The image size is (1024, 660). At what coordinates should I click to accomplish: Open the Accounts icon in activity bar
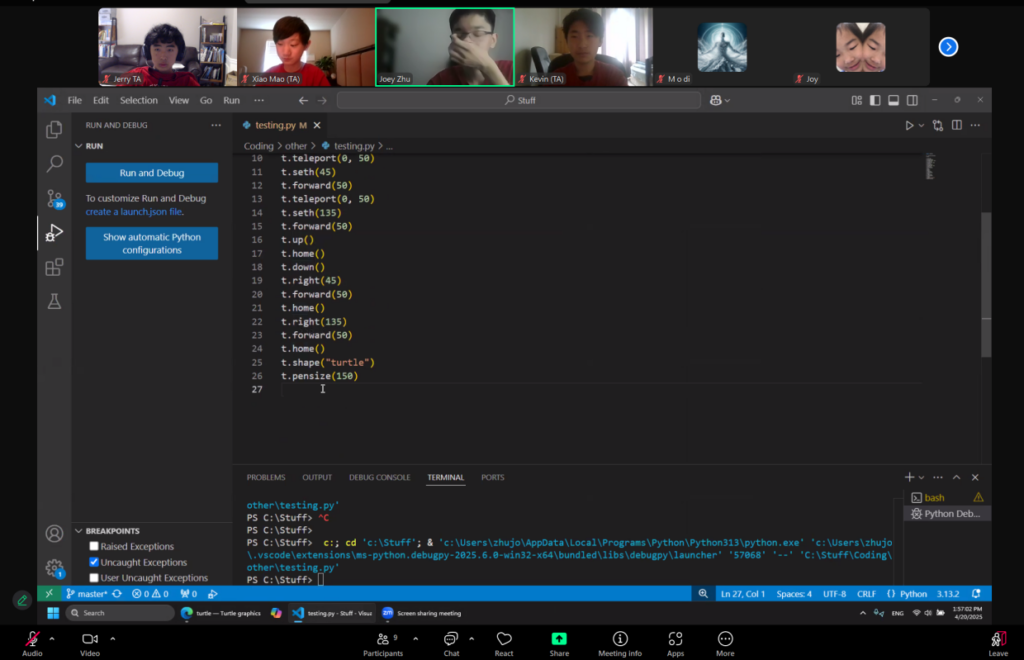pyautogui.click(x=54, y=533)
